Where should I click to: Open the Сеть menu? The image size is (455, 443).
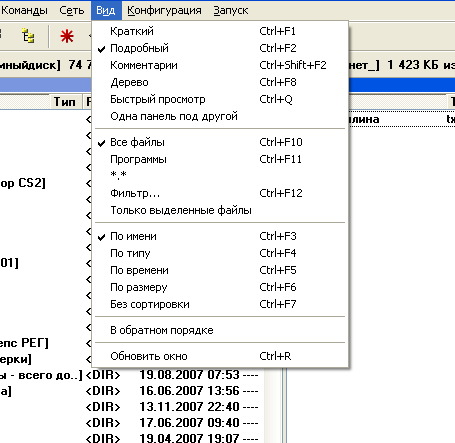(71, 10)
